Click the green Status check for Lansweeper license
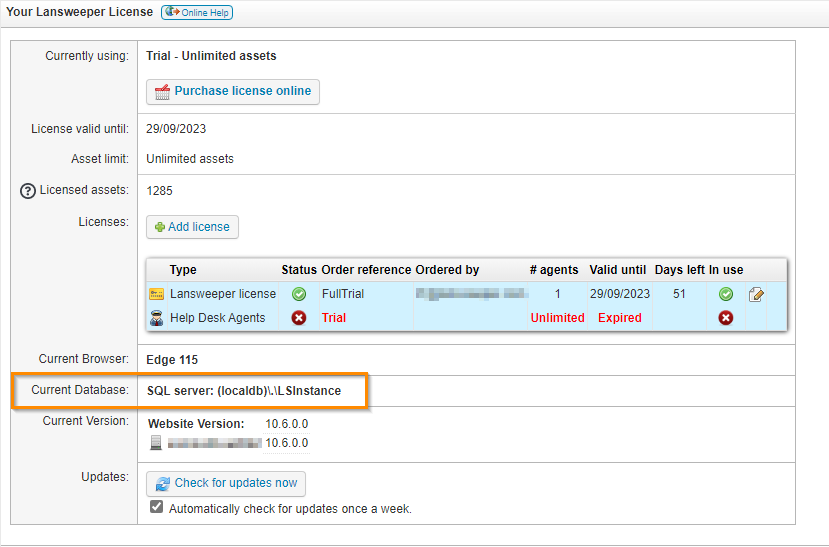Image resolution: width=829 pixels, height=547 pixels. coord(298,295)
